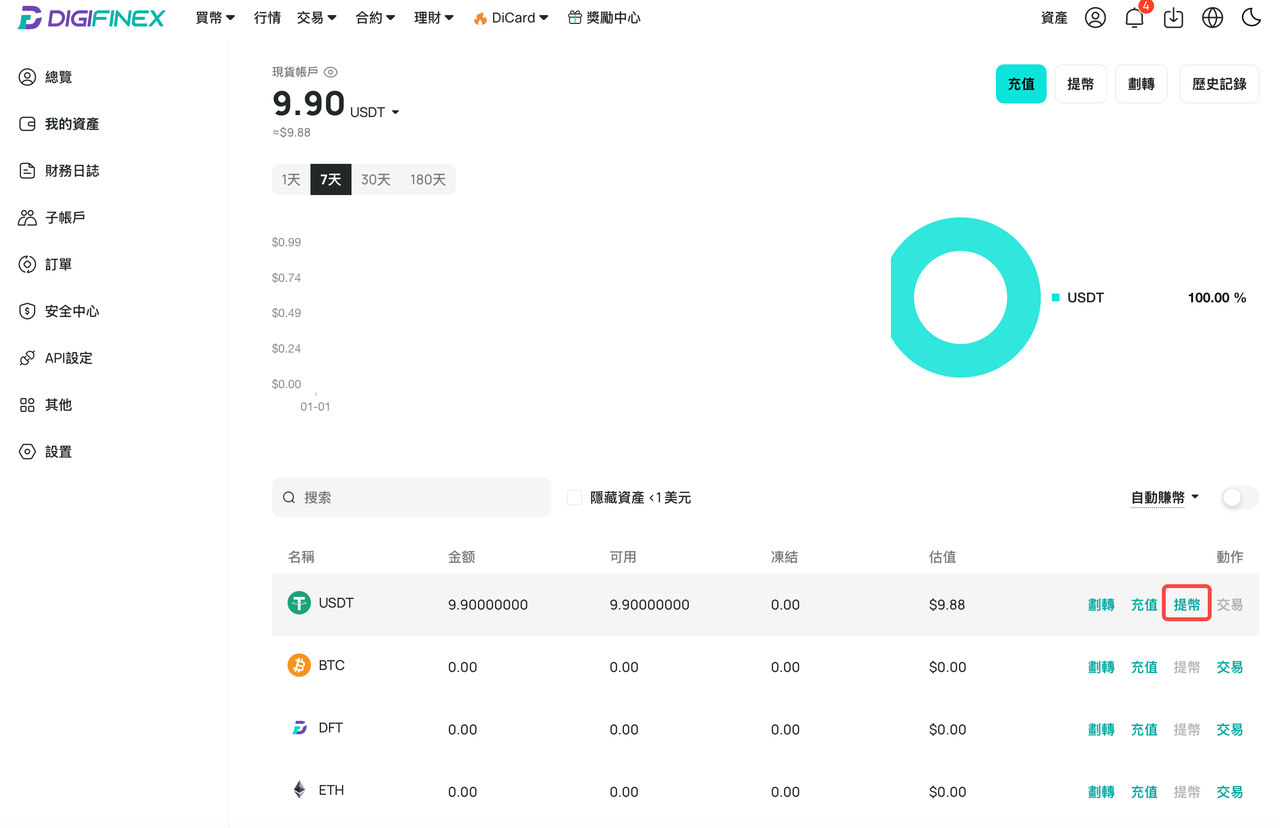Toggle the 自動賺幣 switch

[1240, 497]
